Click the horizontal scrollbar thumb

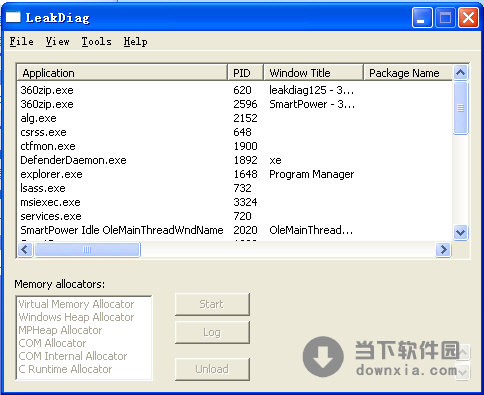coord(87,250)
